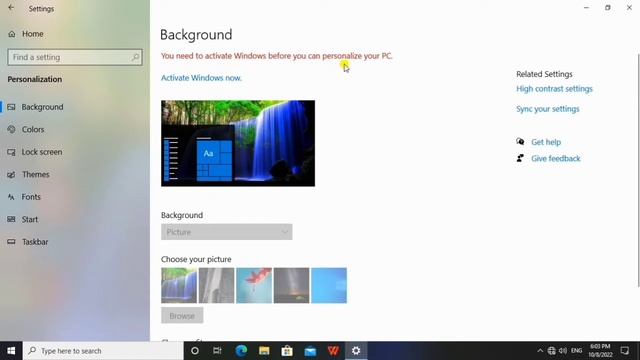Click the Settings window vertical scrollbar
The width and height of the screenshot is (640, 360).
(x=638, y=171)
